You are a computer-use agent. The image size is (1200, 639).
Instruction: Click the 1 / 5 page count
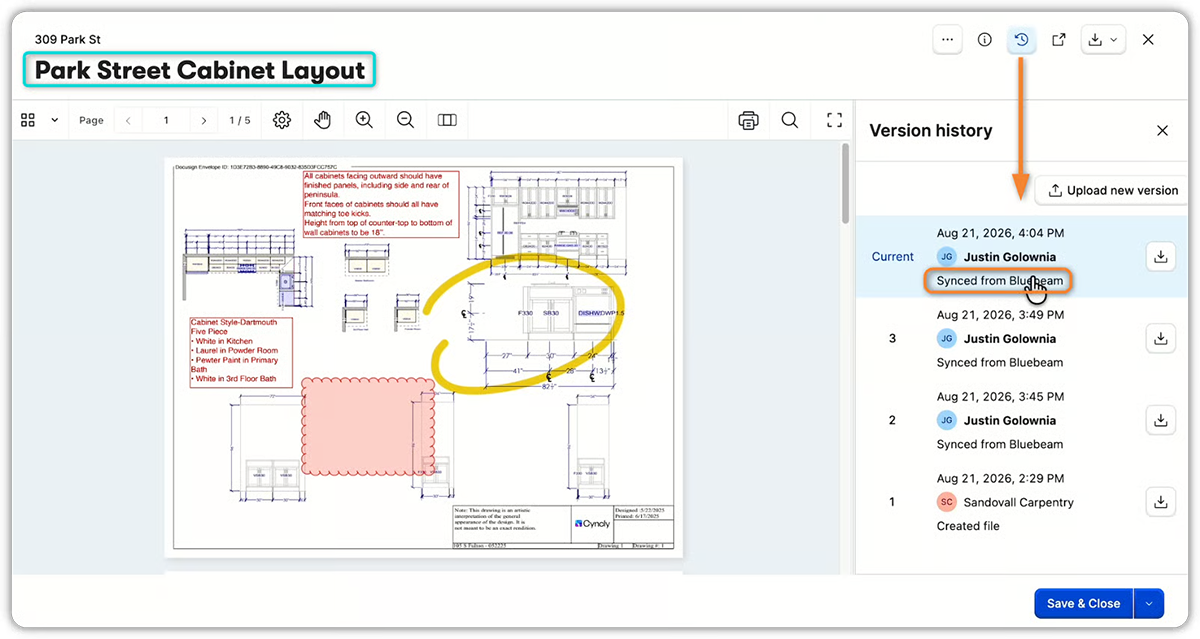click(x=240, y=120)
